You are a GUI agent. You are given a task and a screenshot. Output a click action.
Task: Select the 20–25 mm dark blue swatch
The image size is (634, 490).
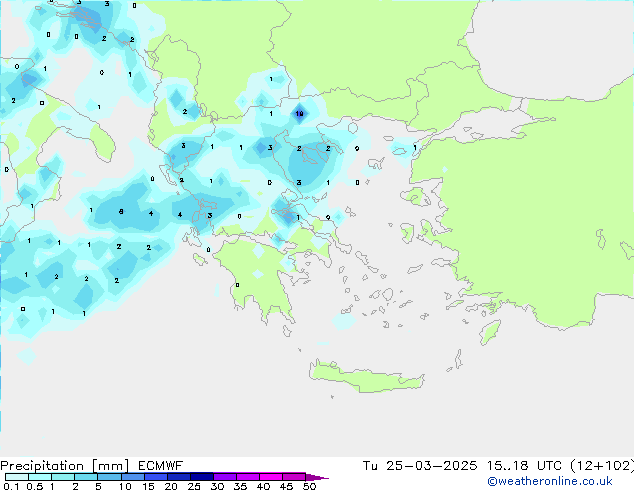tap(179, 477)
